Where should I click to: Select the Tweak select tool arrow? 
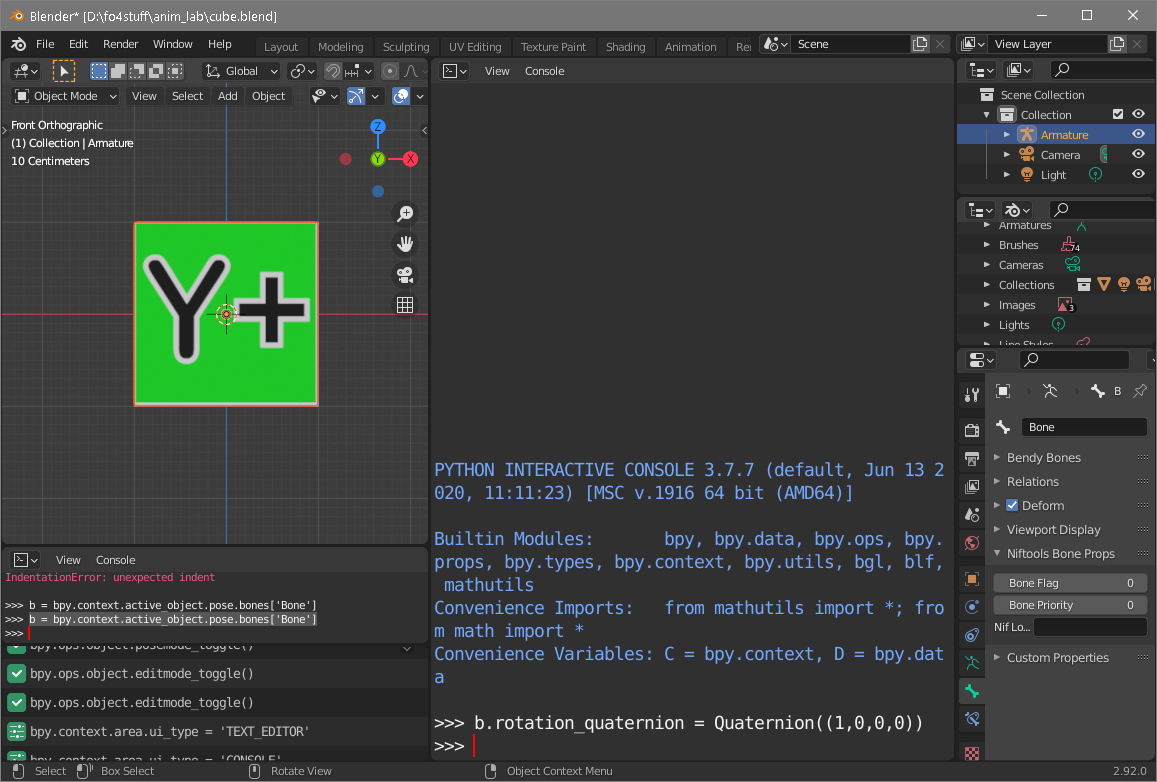click(x=63, y=71)
